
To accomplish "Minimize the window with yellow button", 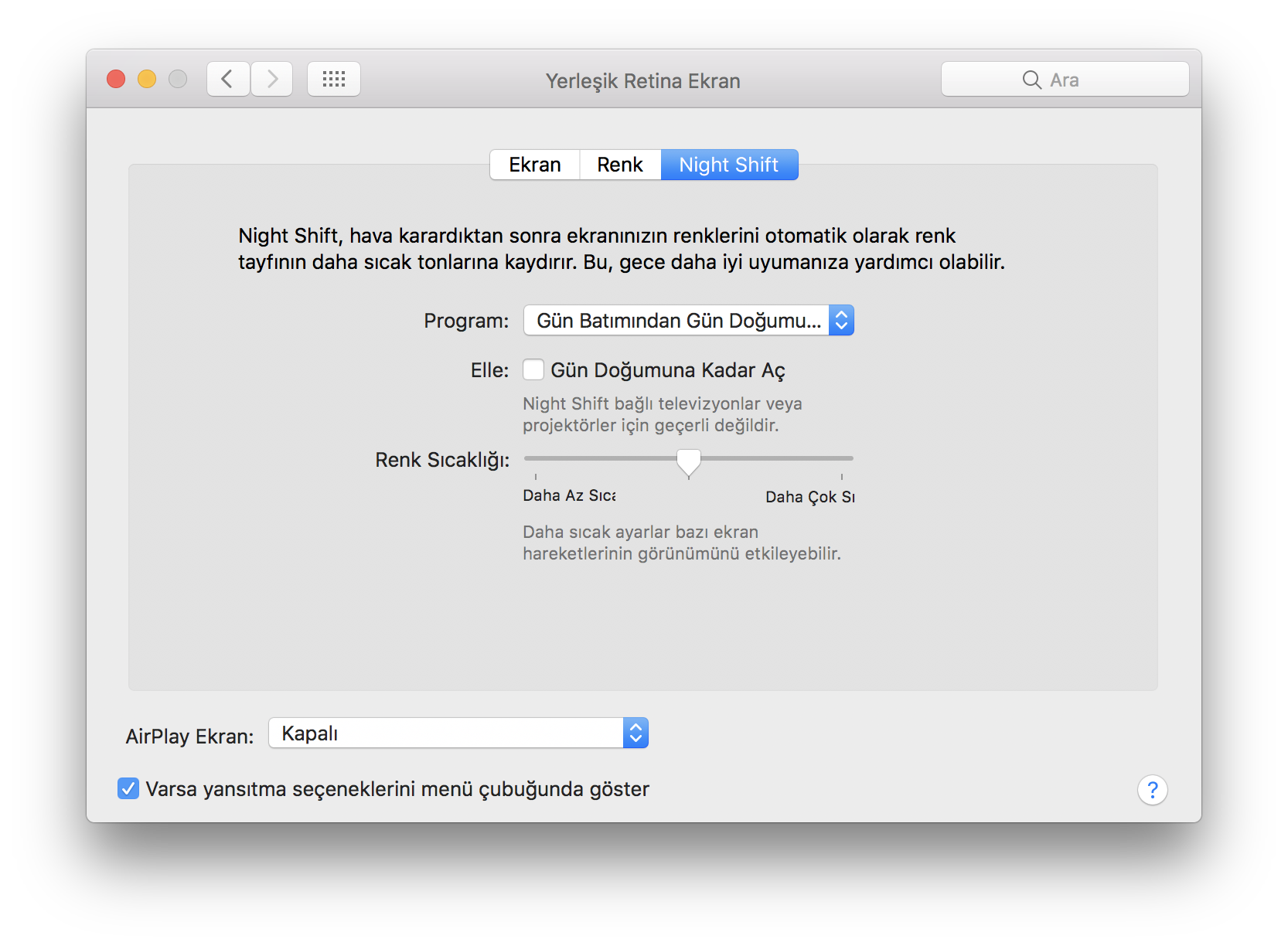I will tap(147, 79).
